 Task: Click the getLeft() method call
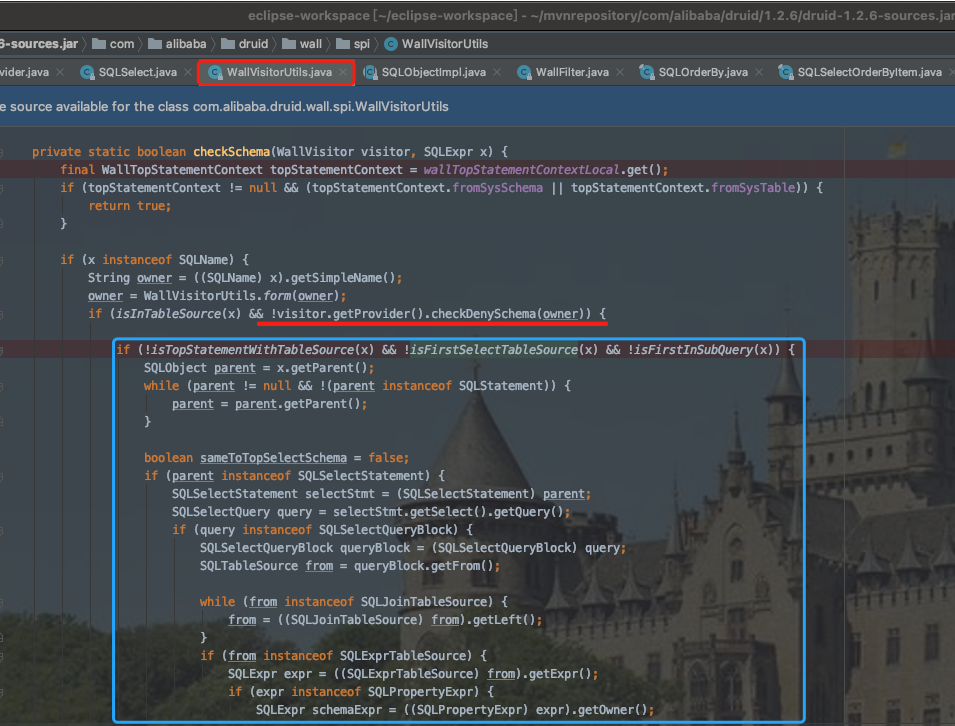pos(504,620)
